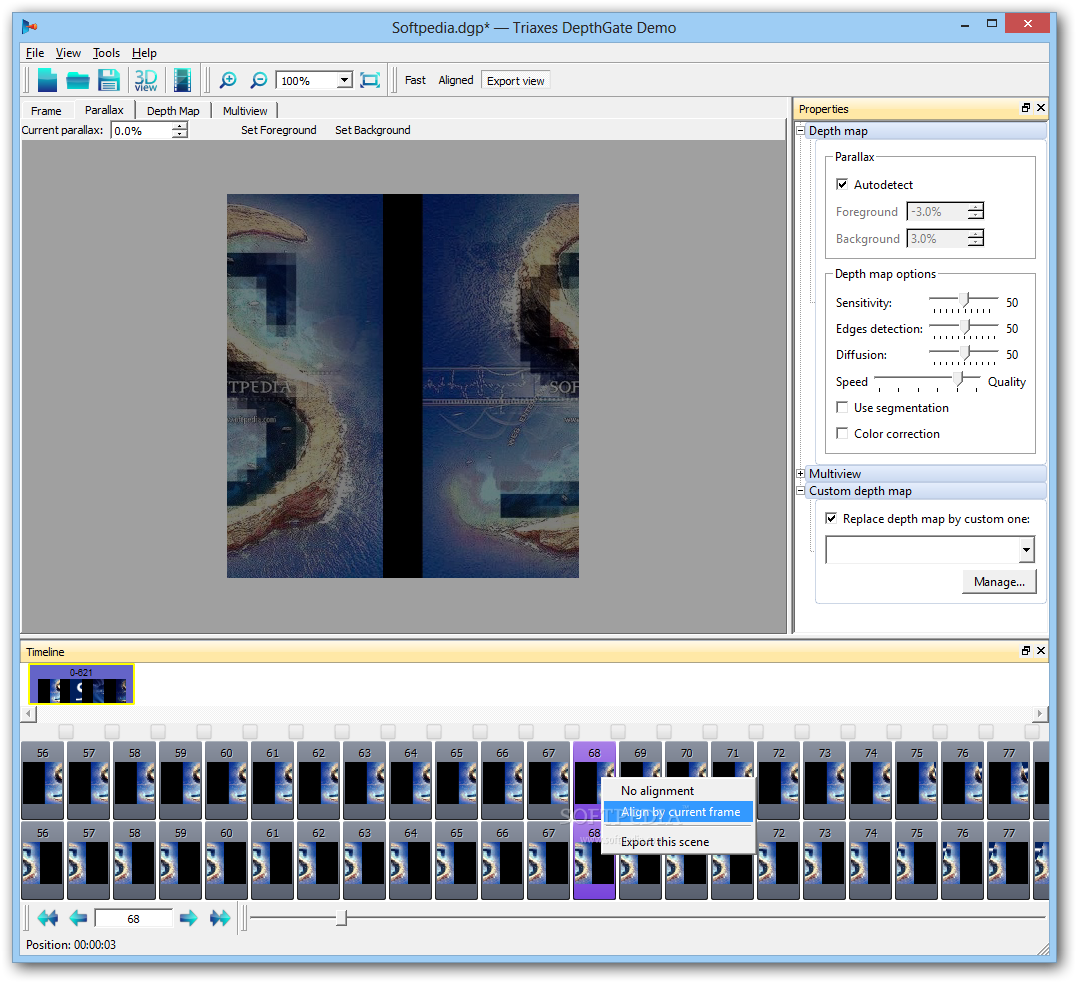The width and height of the screenshot is (1077, 983).
Task: Select the Fast view mode
Action: click(415, 80)
